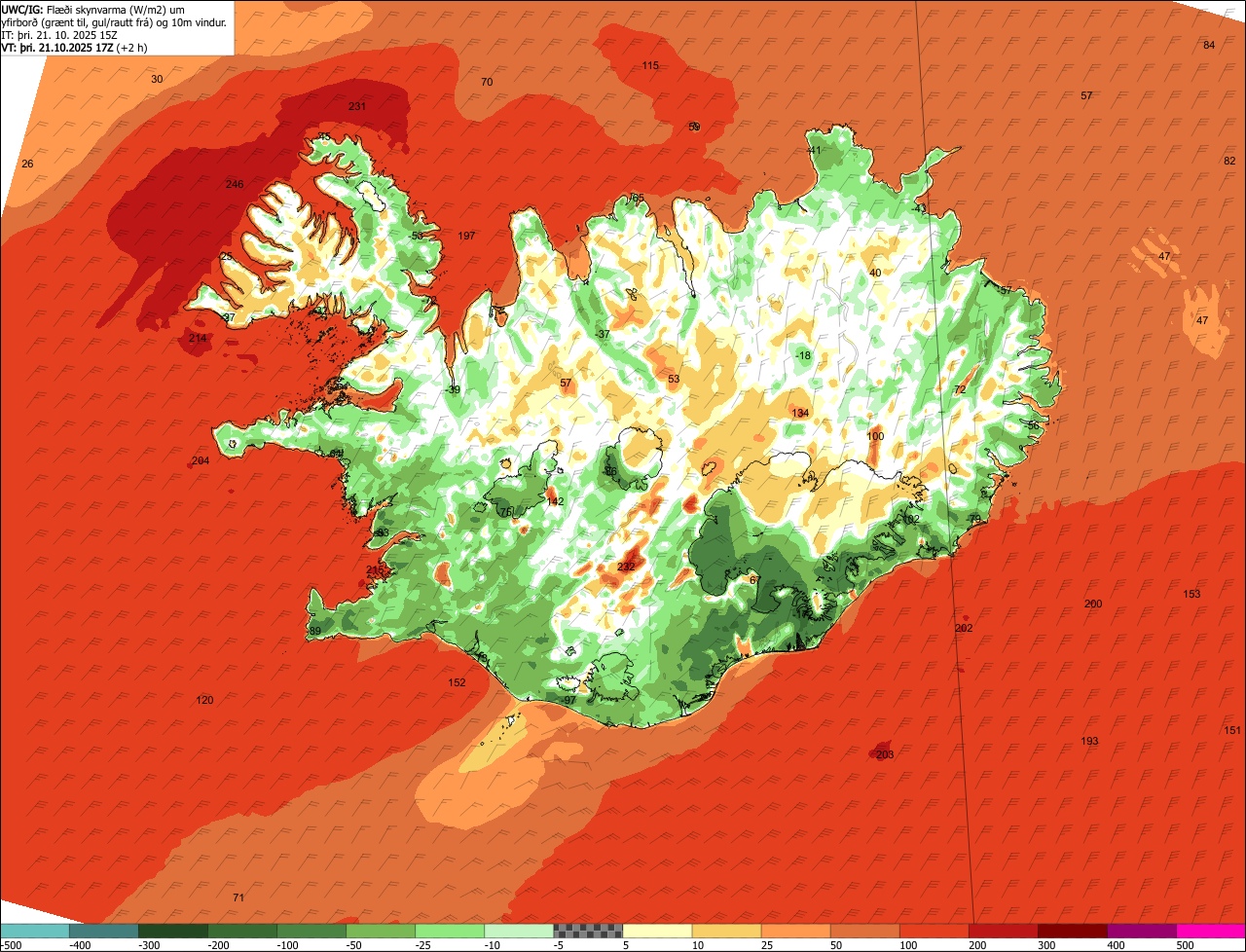This screenshot has width=1246, height=952.
Task: Select the map value 142
Action: (555, 501)
